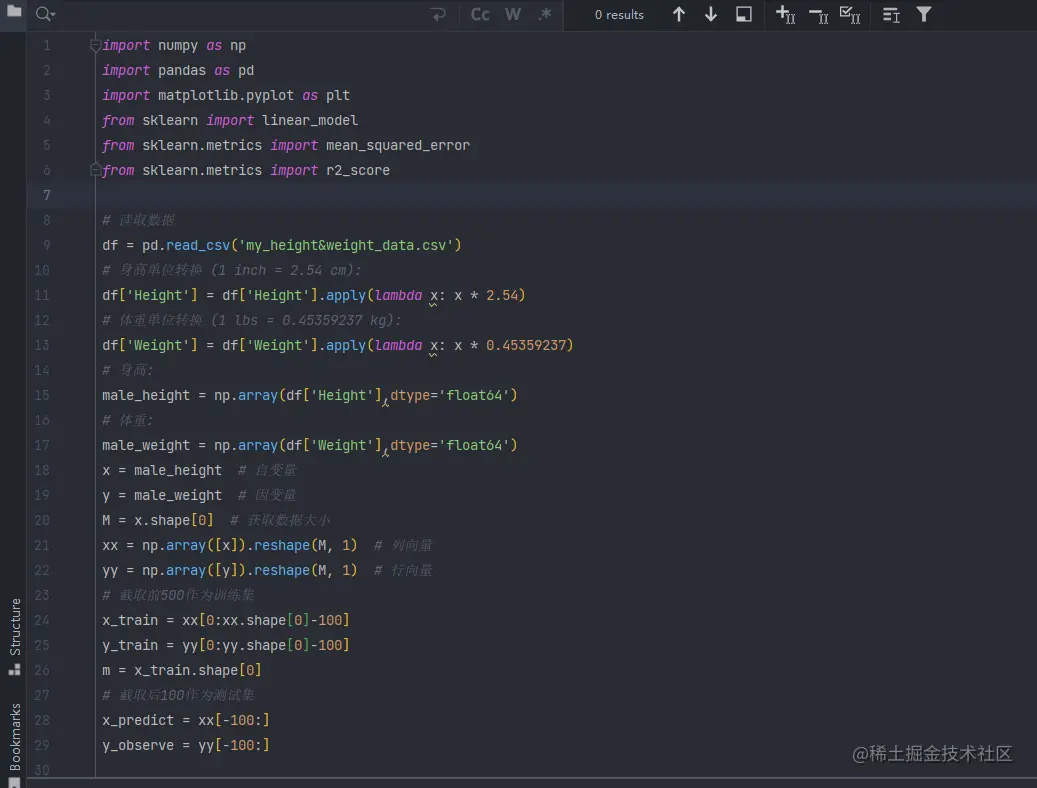Select all occurrences icon

point(850,15)
